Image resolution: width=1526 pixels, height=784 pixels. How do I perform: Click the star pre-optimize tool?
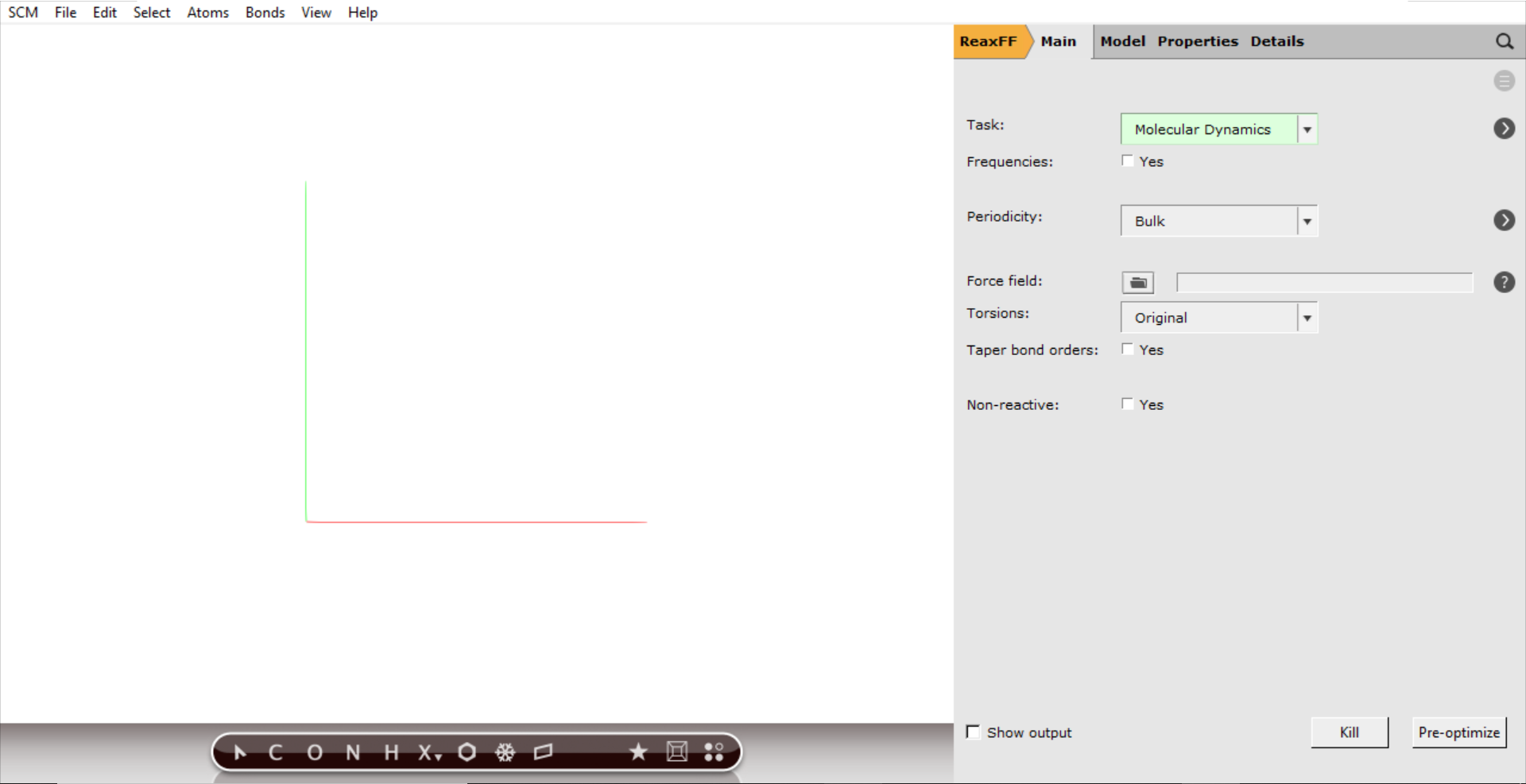pyautogui.click(x=638, y=751)
